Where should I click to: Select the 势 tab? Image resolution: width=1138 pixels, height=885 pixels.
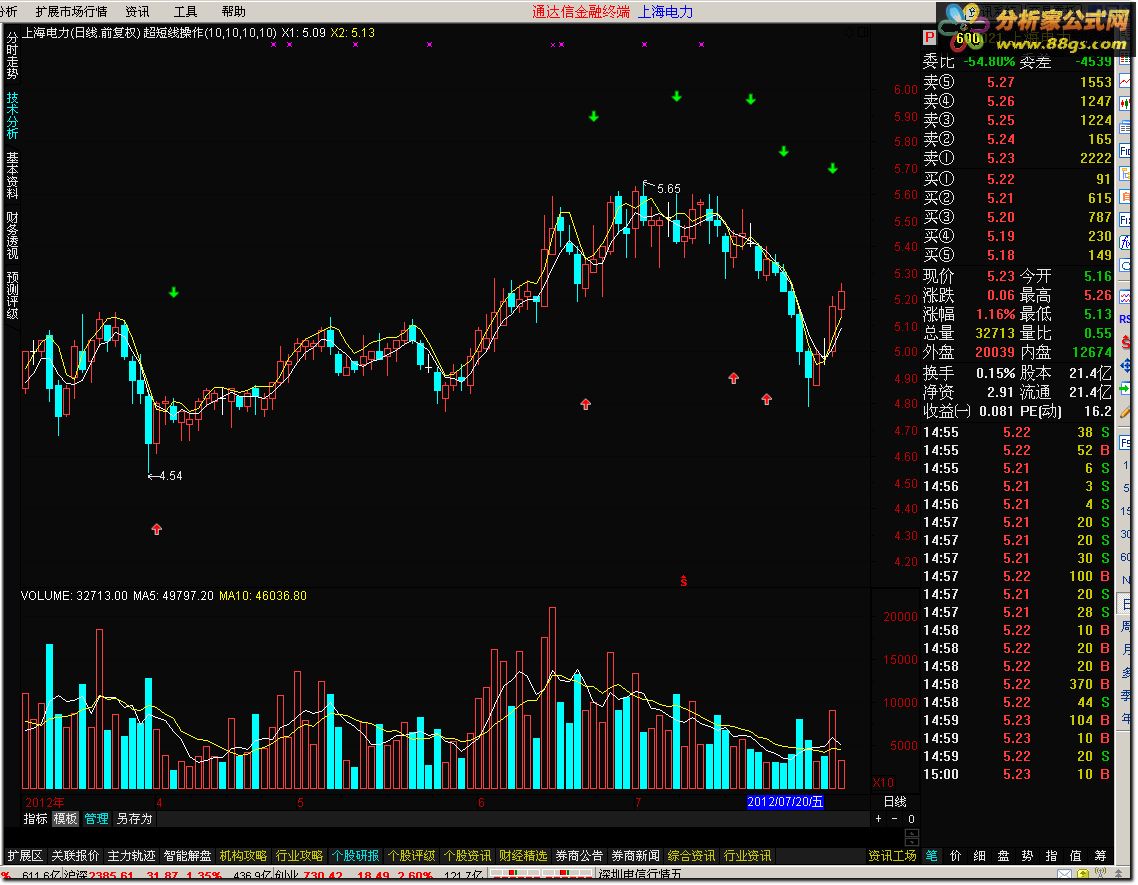pyautogui.click(x=1028, y=856)
